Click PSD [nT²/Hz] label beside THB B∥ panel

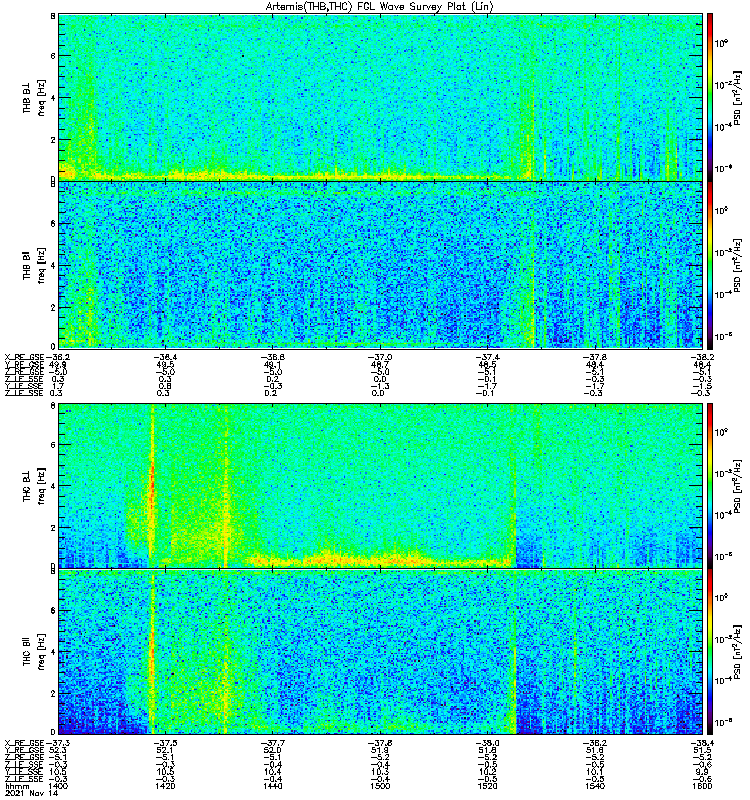(x=737, y=265)
